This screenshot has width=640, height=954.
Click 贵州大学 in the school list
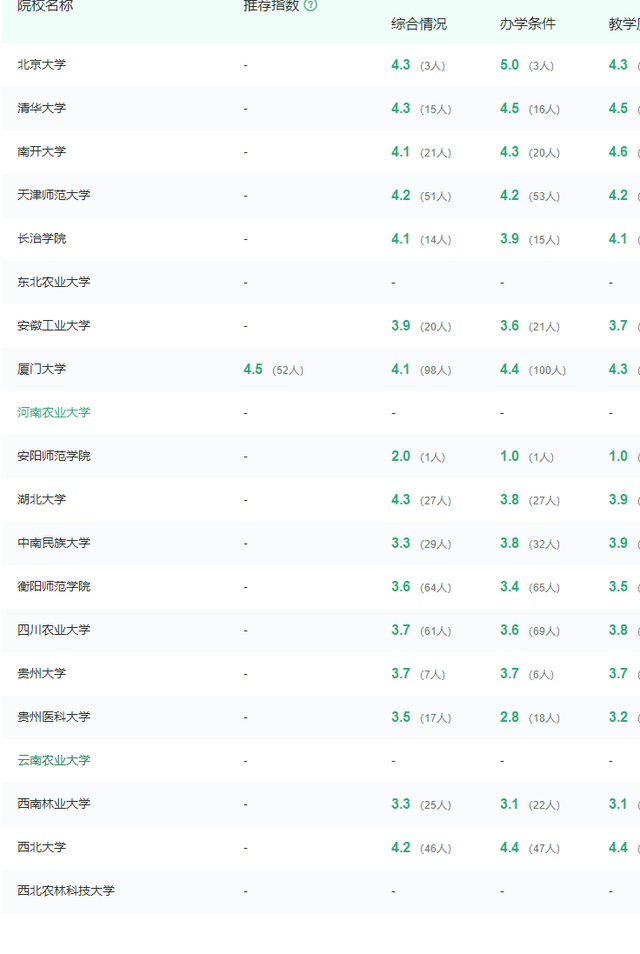(41, 674)
